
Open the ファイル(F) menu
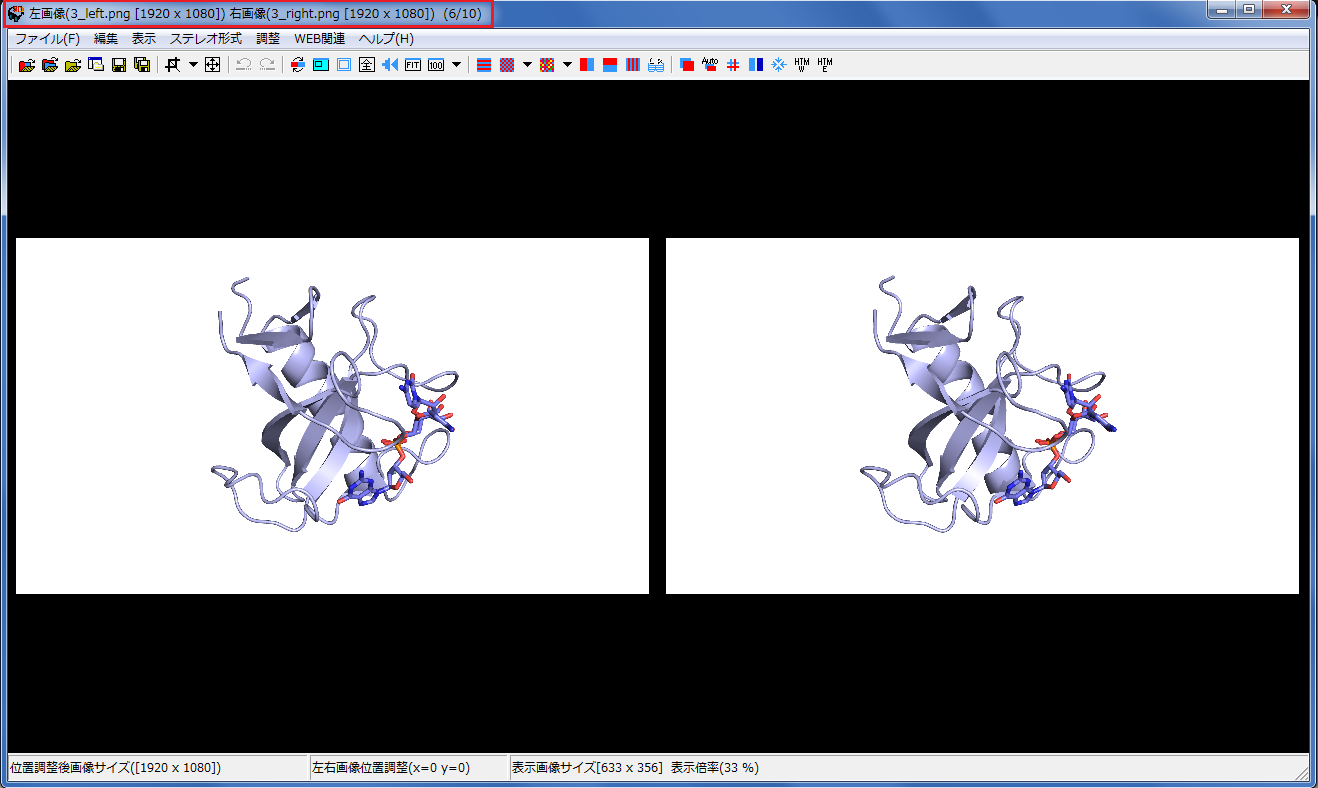(x=47, y=39)
